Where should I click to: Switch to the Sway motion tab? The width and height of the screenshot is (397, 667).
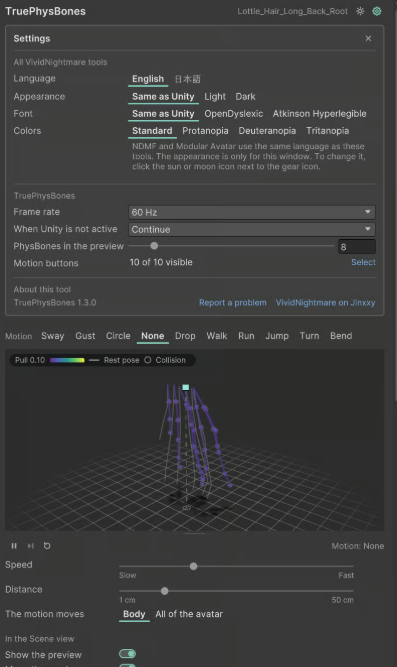[53, 336]
